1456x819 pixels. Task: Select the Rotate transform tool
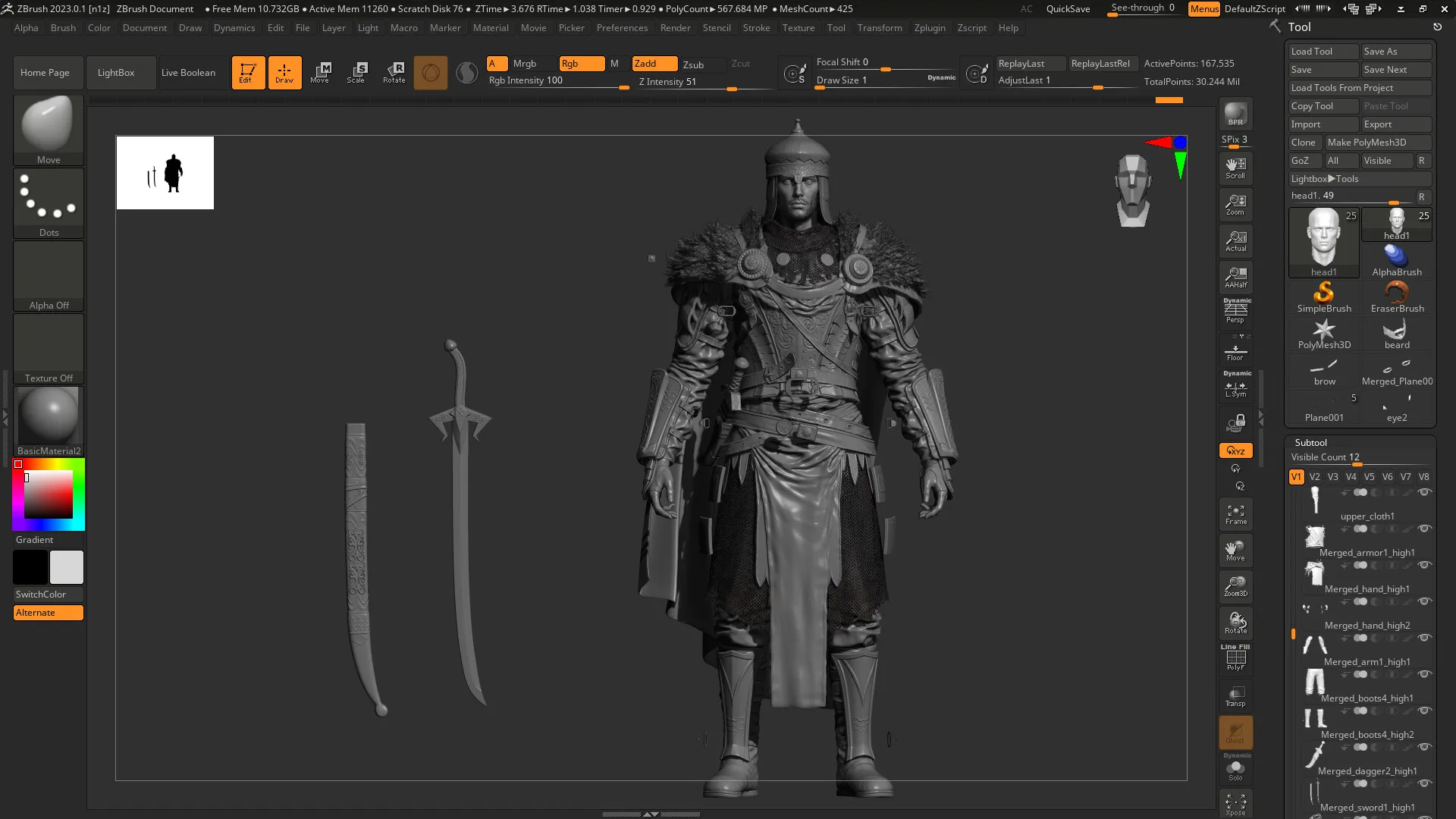tap(394, 73)
